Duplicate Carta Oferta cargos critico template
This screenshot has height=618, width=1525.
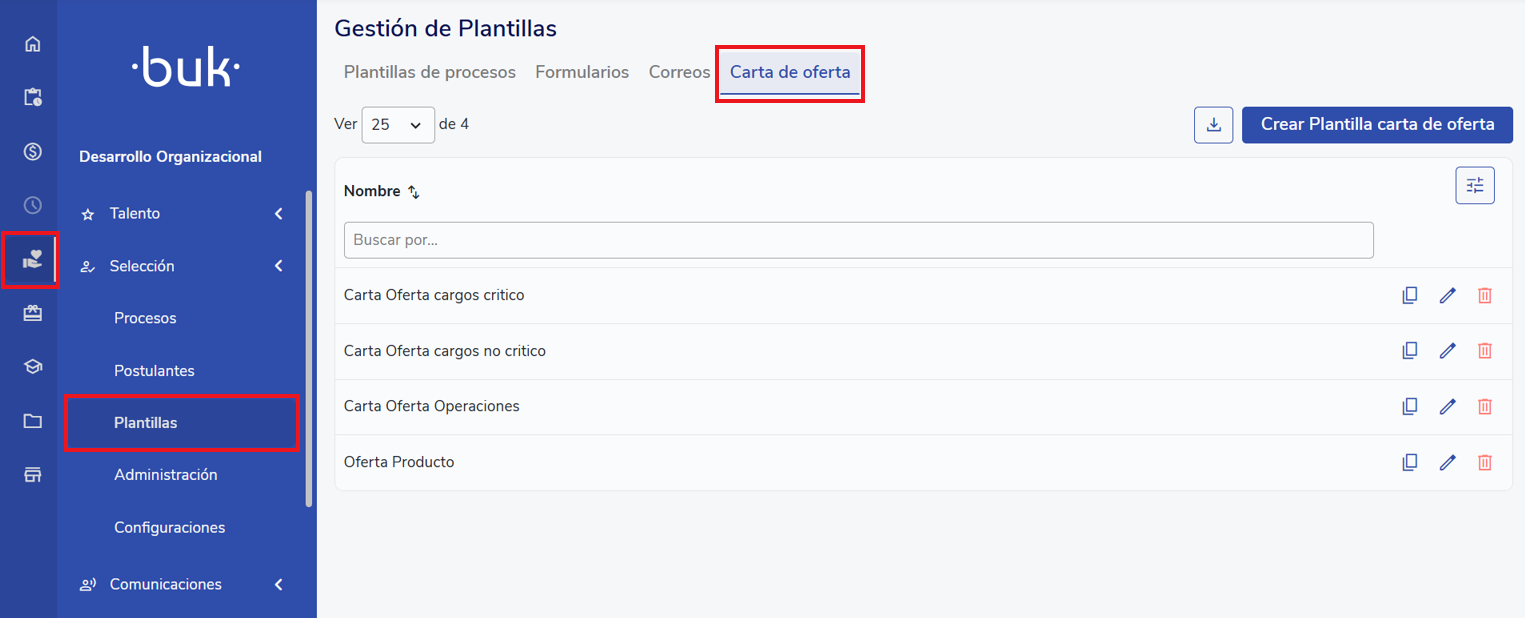tap(1410, 295)
